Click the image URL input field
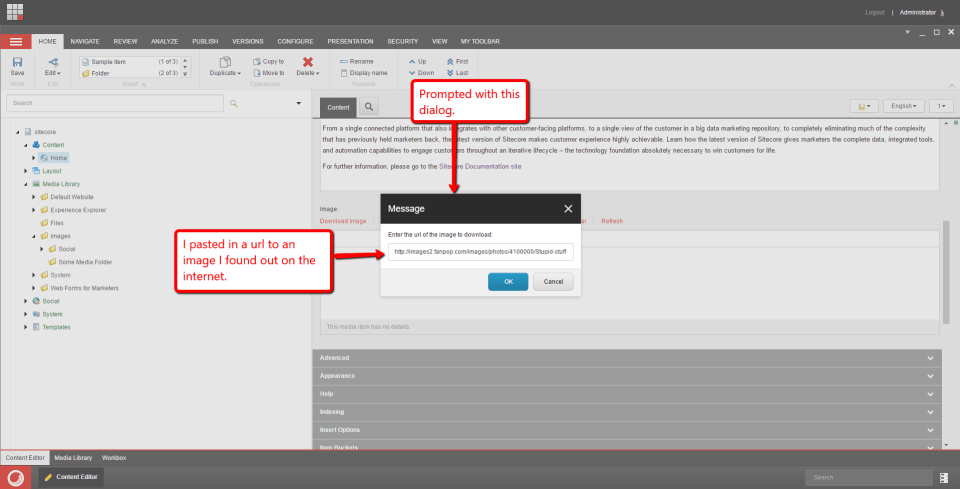The height and width of the screenshot is (489, 960). tap(481, 252)
